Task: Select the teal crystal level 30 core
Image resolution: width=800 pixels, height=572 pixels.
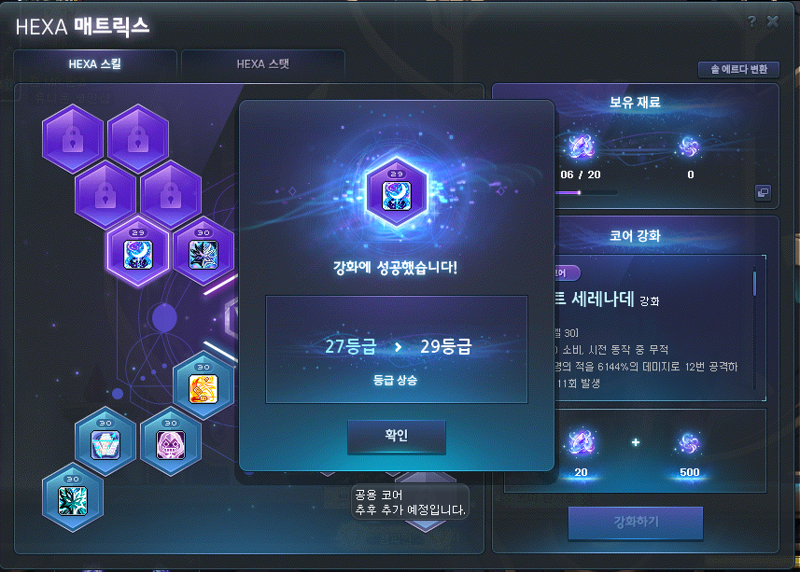Action: (x=72, y=499)
